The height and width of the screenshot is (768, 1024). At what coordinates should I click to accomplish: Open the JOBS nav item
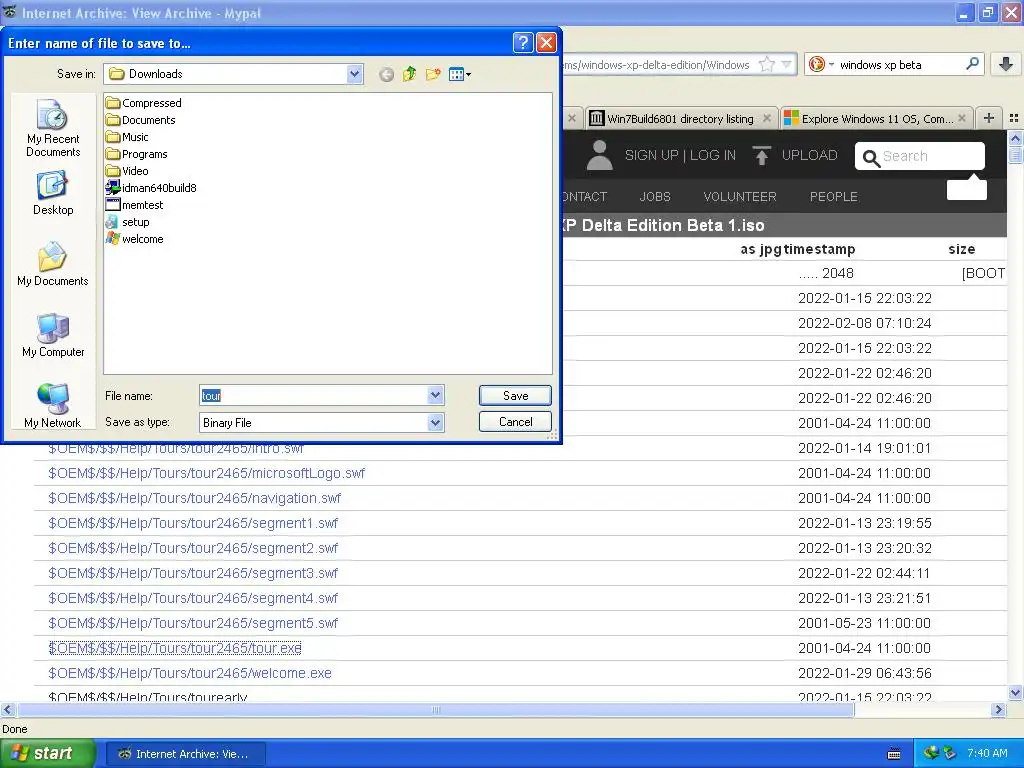click(655, 197)
